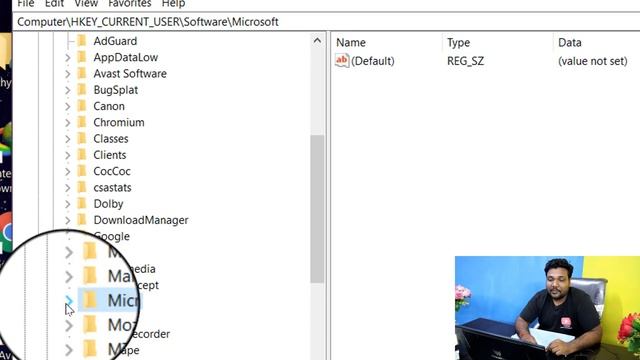Expand the Clients key
Viewport: 640px width, 360px height.
[68, 156]
